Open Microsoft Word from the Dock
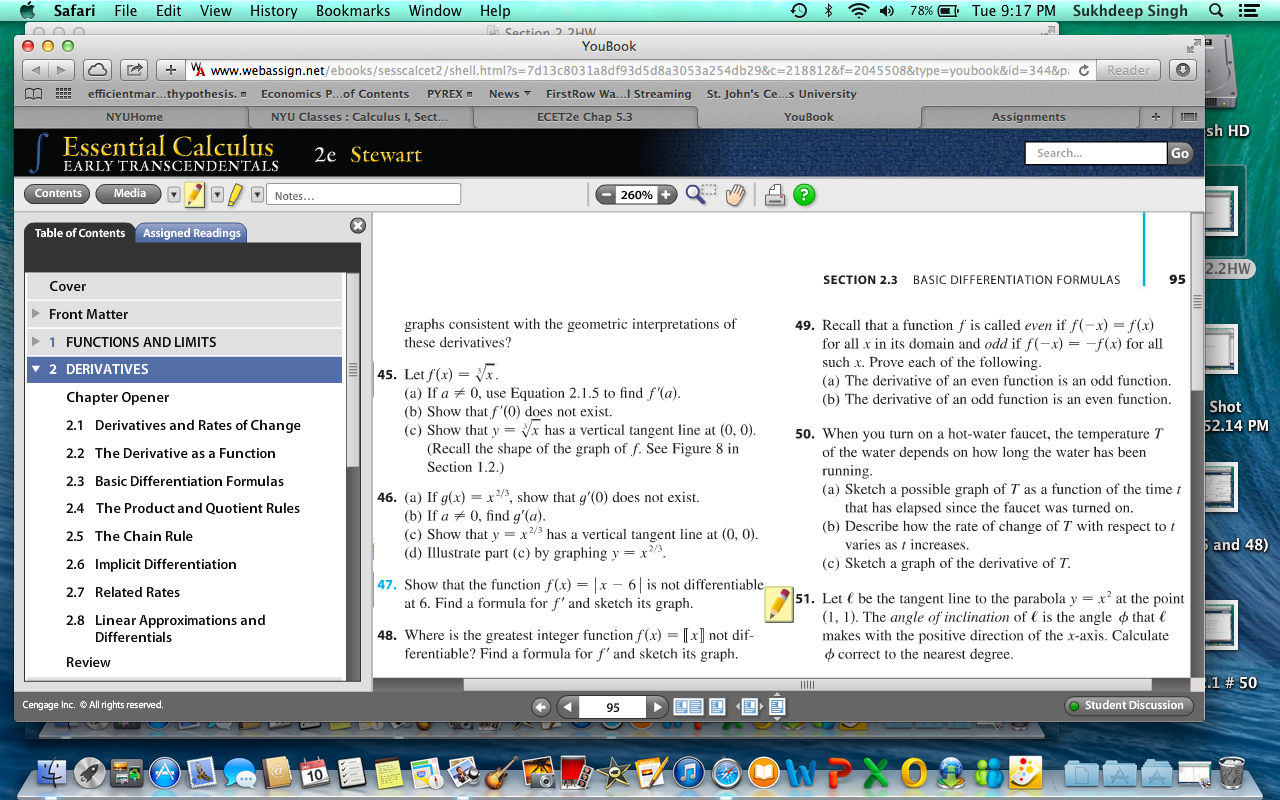The image size is (1280, 800). (x=803, y=772)
